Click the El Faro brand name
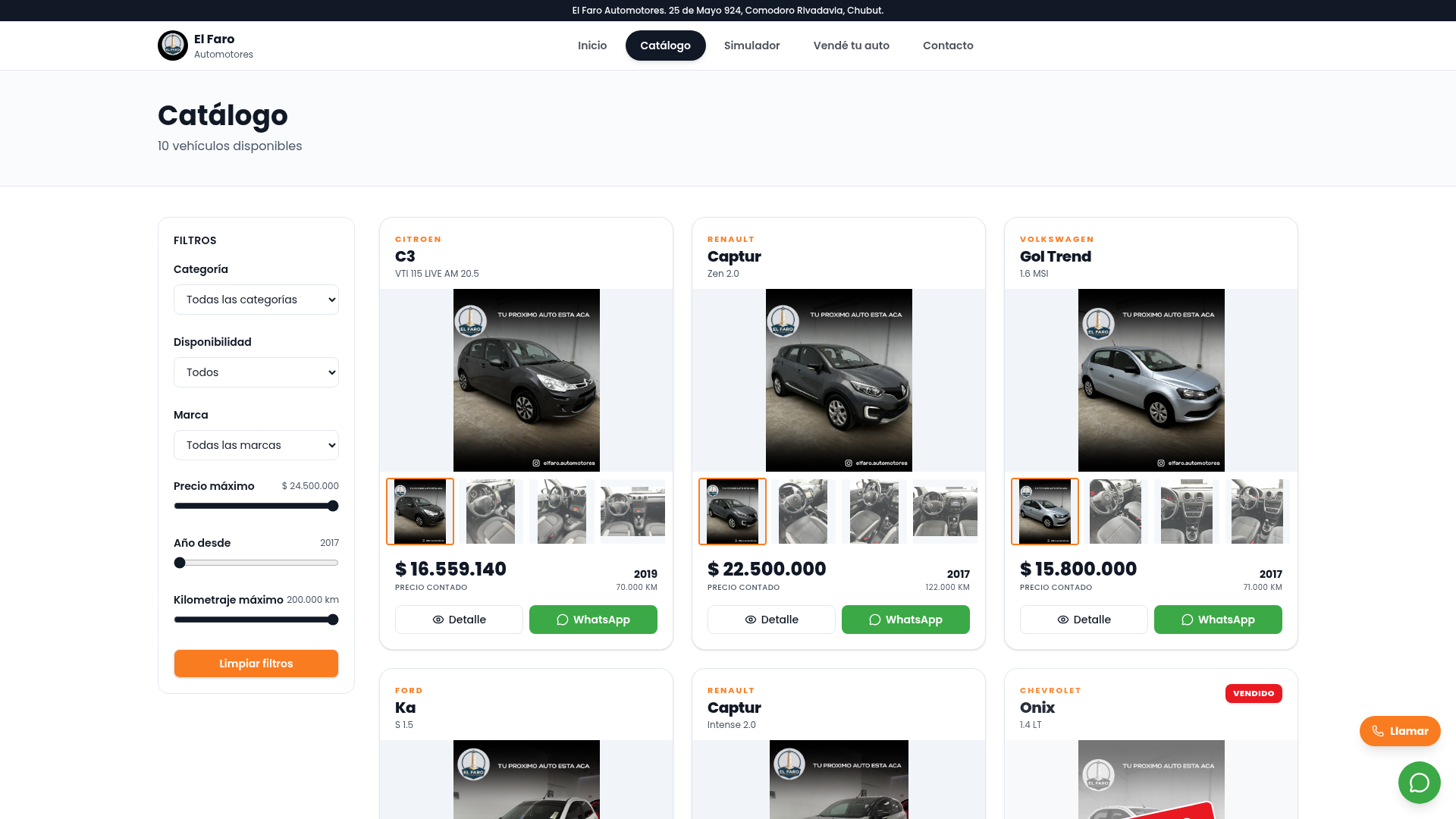Screen dimensions: 1456x819 click(x=214, y=39)
